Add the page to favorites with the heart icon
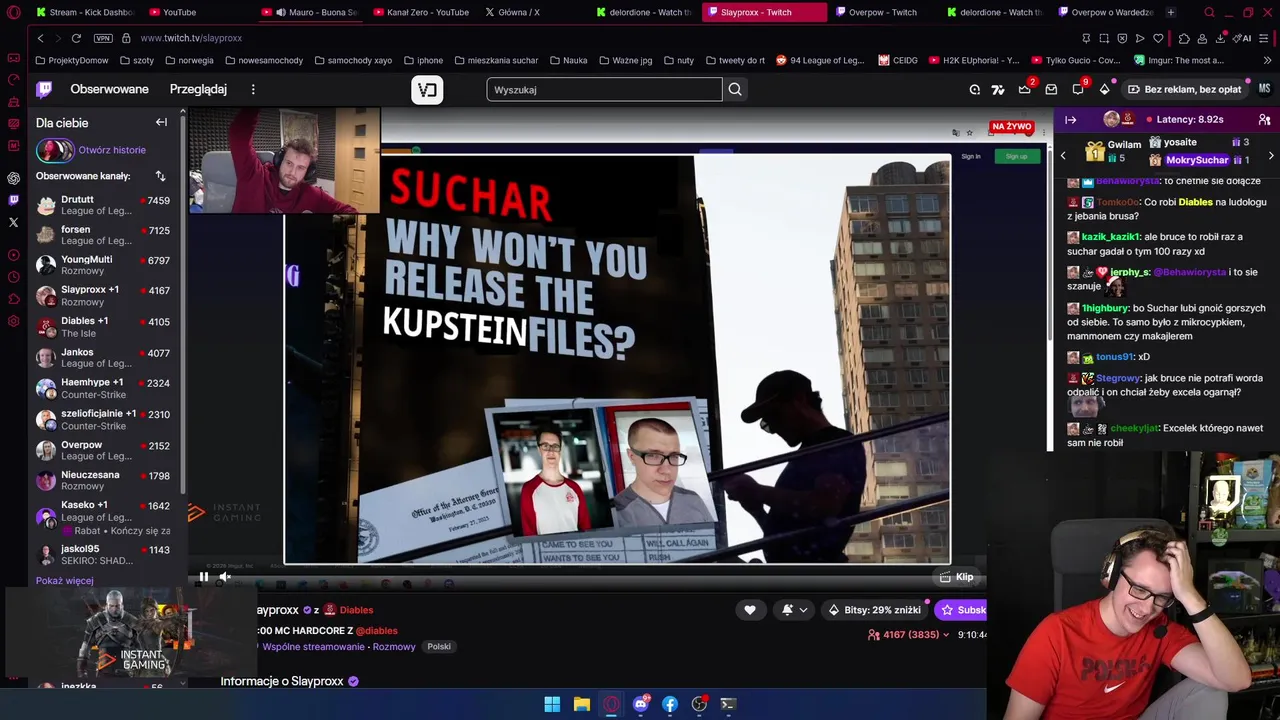This screenshot has height=720, width=1280. click(1158, 38)
